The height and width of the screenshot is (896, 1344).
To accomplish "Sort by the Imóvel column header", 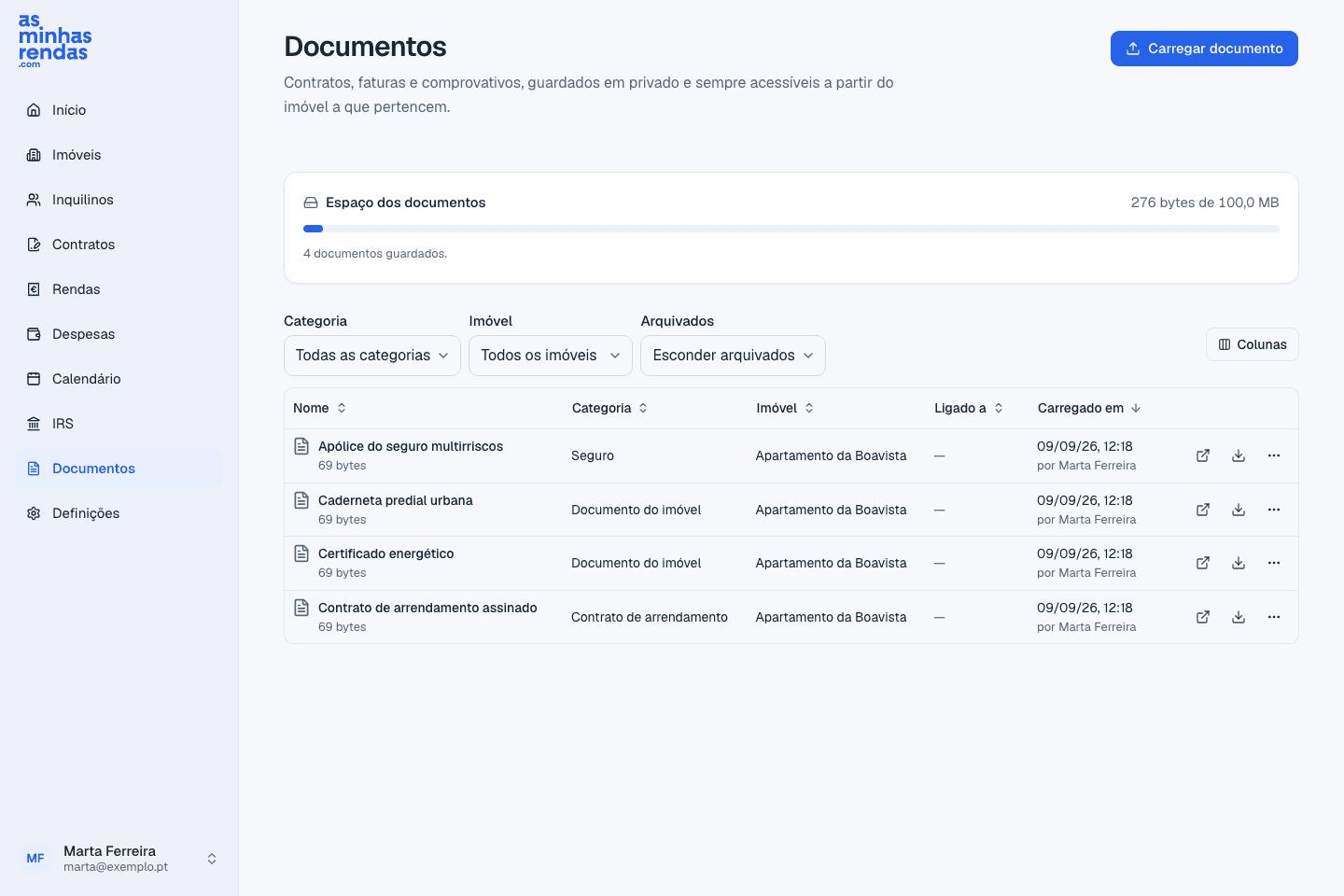I will pyautogui.click(x=785, y=408).
